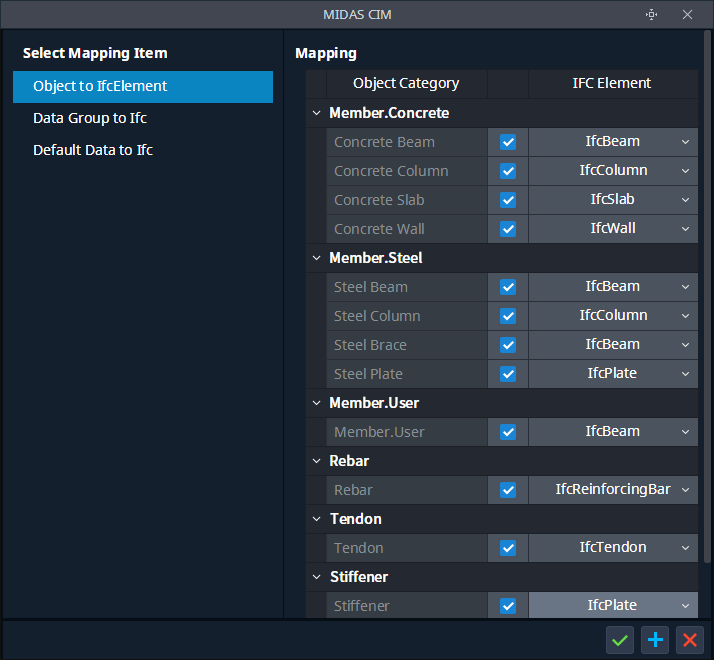Uncheck the Rebar row checkbox
The image size is (714, 660).
point(508,490)
